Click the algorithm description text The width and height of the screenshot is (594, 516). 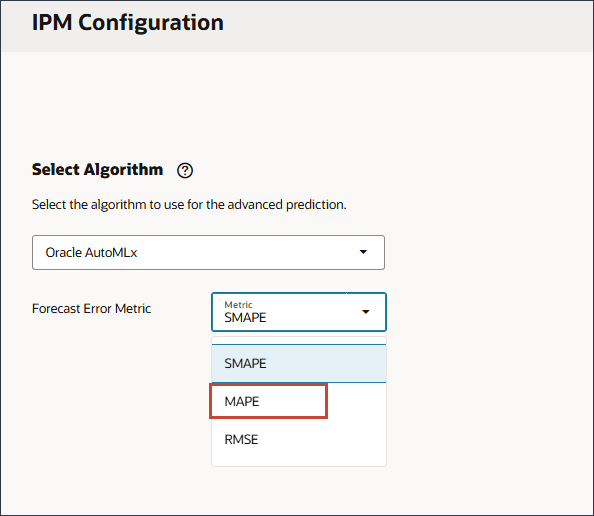[x=189, y=205]
